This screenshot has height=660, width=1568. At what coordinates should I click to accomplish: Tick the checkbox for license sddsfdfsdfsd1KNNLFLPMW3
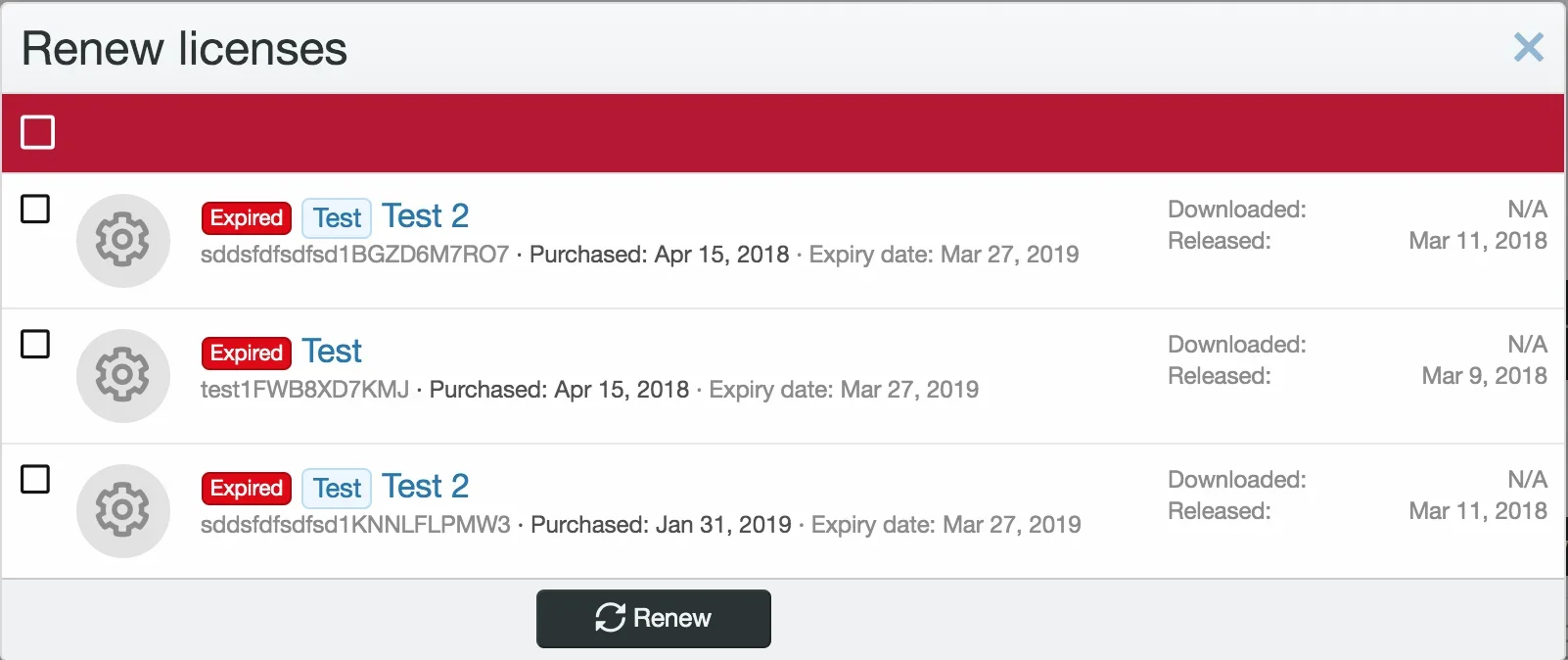[35, 479]
